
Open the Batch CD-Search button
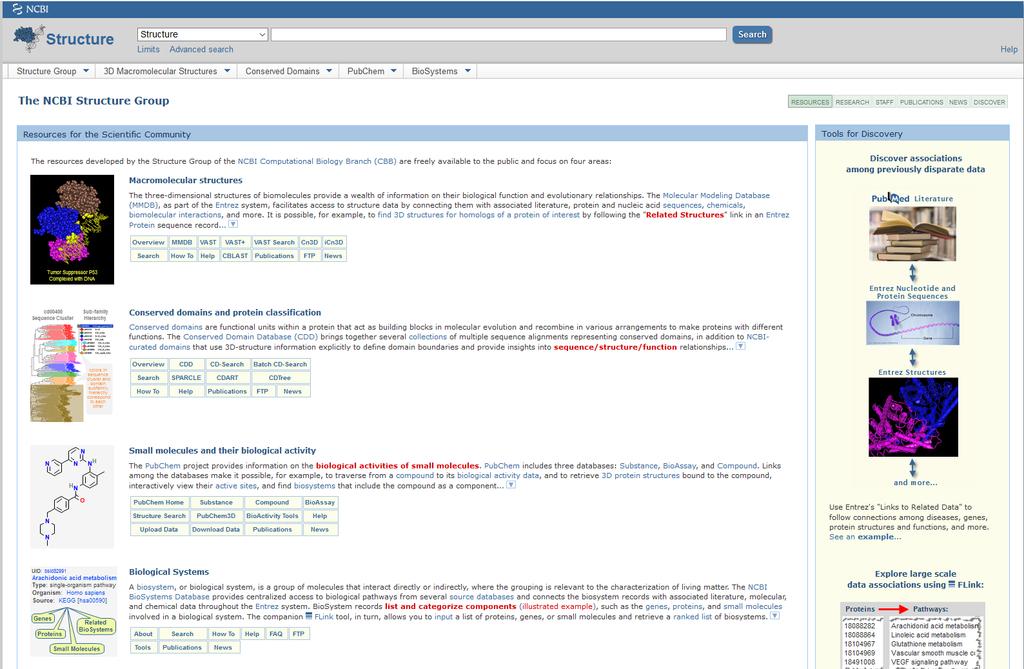(x=280, y=365)
